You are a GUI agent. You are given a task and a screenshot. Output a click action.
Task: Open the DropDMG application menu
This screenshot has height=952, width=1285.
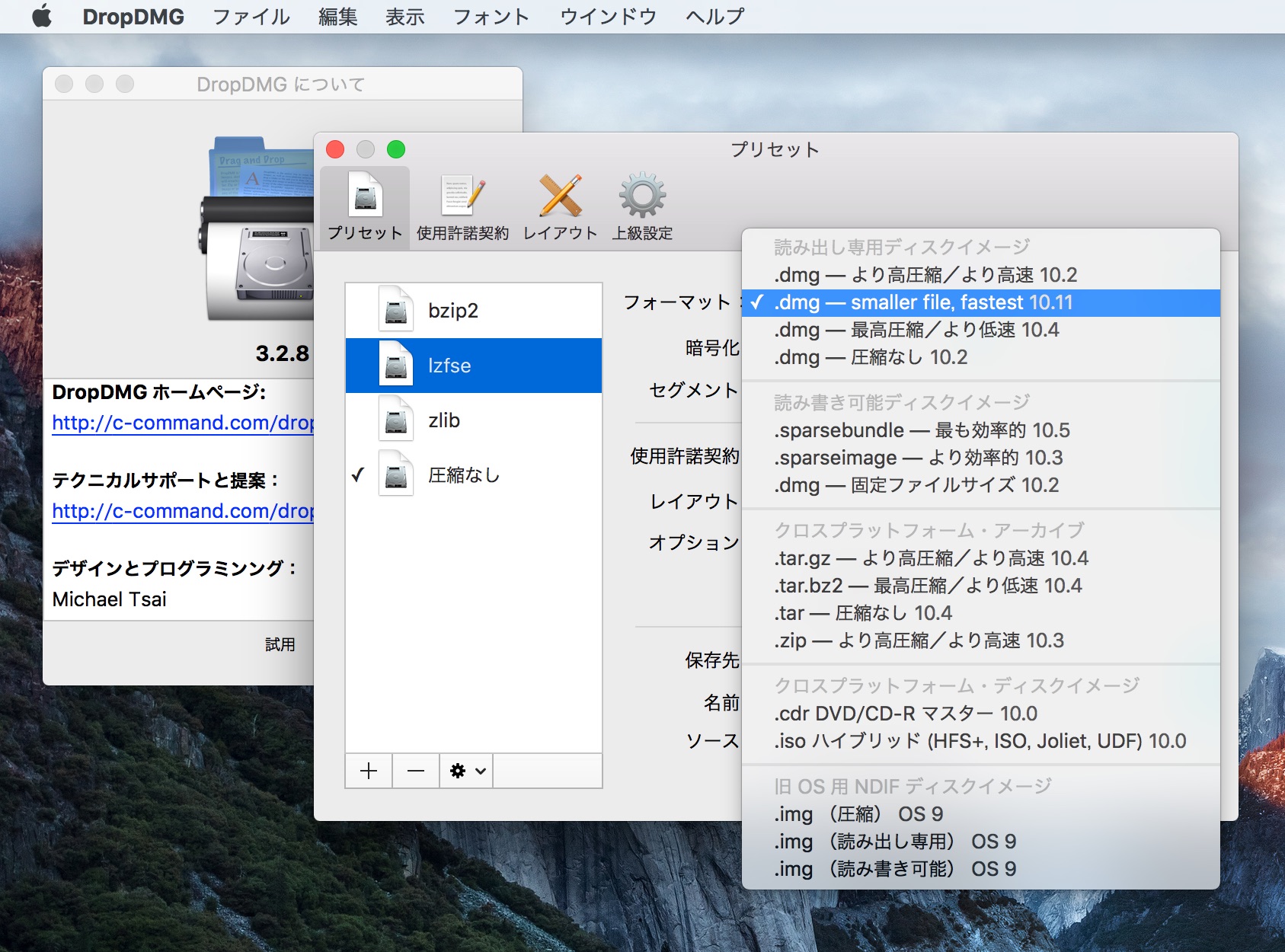click(x=133, y=16)
